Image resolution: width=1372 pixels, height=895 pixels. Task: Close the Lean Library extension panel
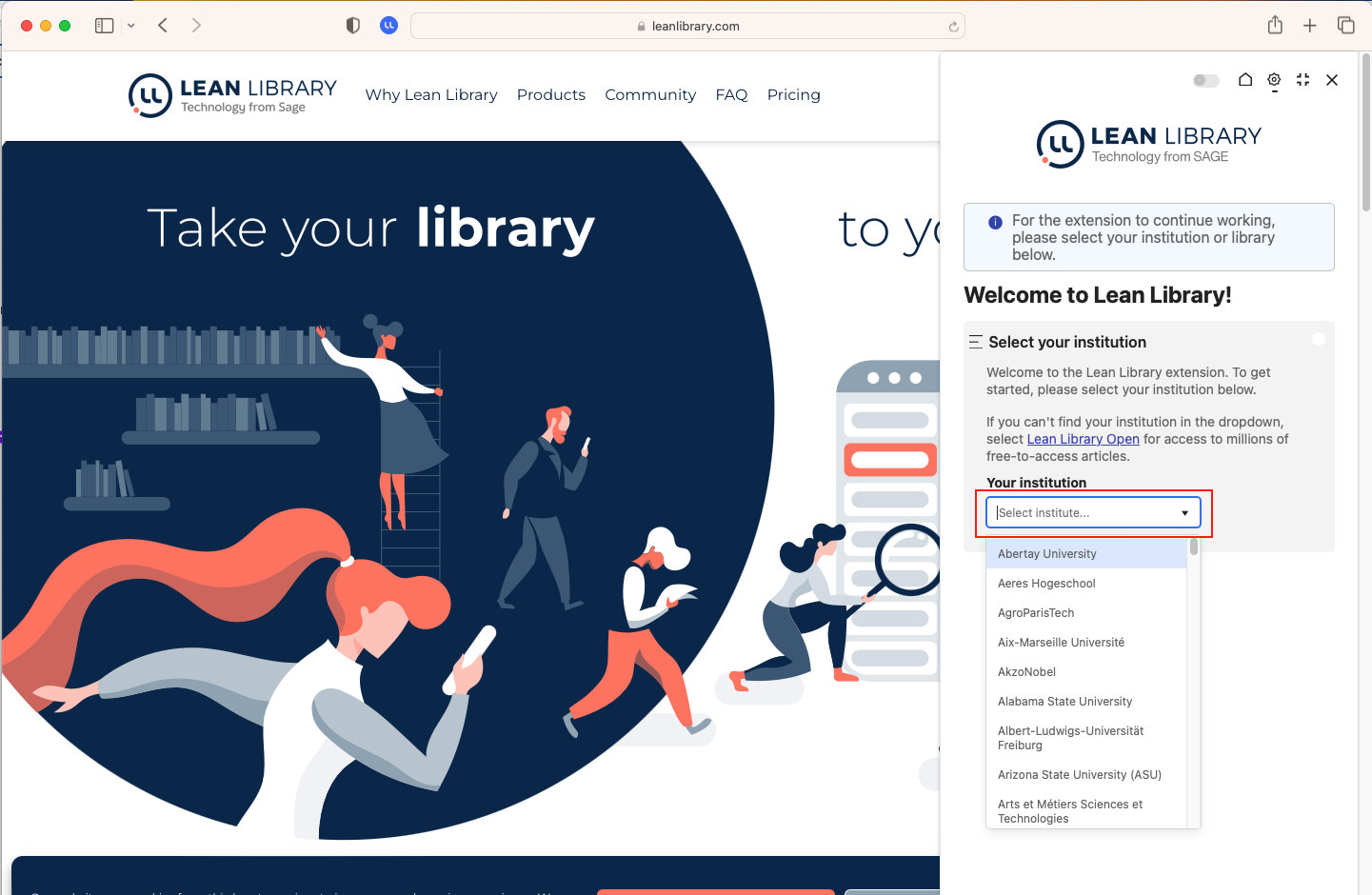point(1332,80)
